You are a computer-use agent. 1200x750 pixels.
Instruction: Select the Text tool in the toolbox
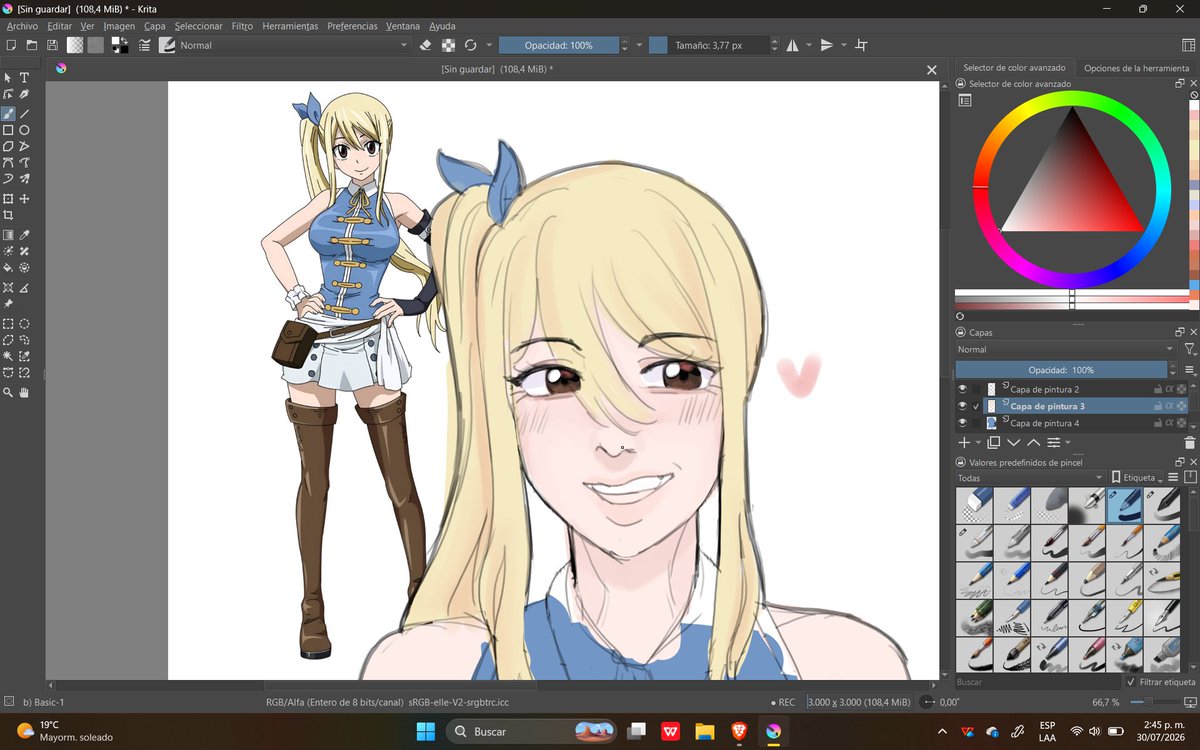tap(24, 77)
